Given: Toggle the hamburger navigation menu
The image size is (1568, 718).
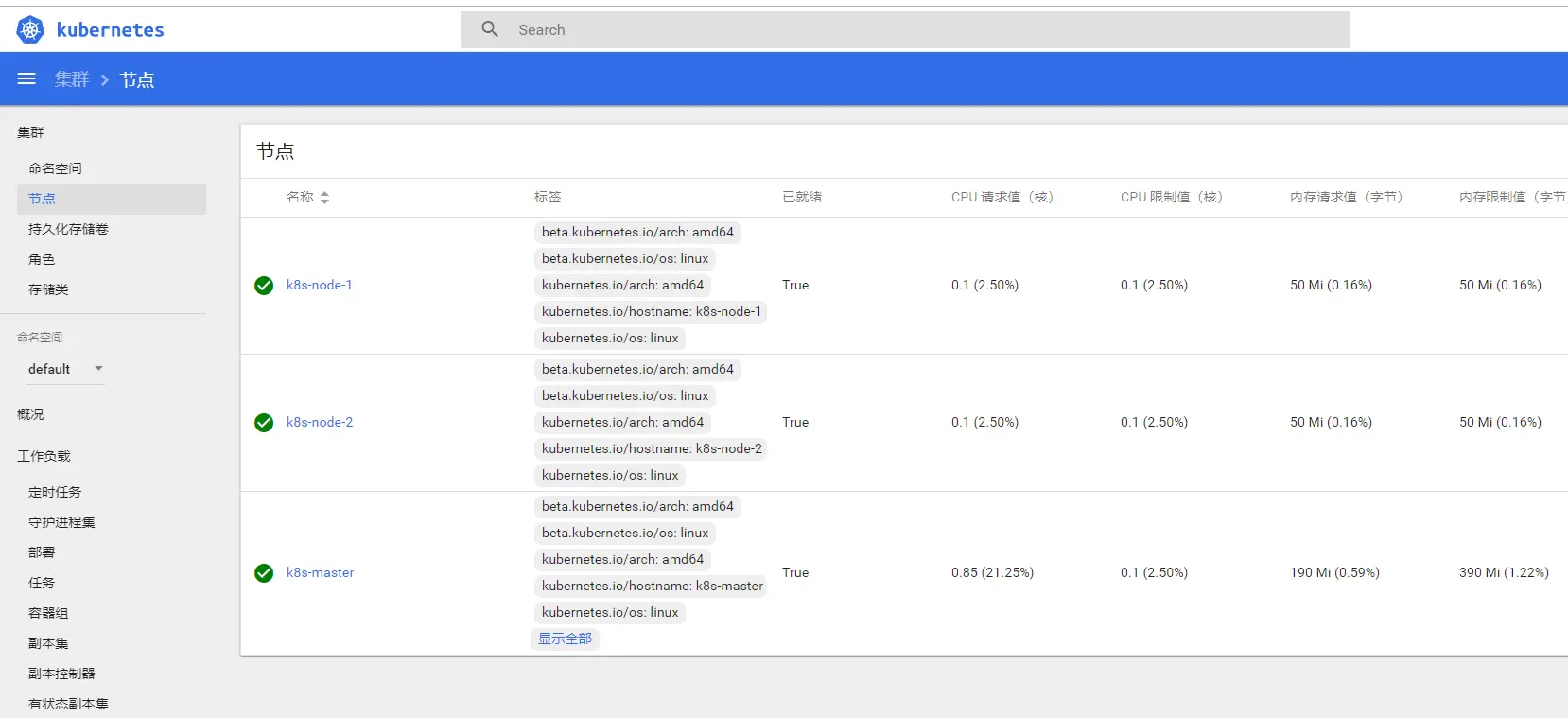Looking at the screenshot, I should tap(26, 79).
